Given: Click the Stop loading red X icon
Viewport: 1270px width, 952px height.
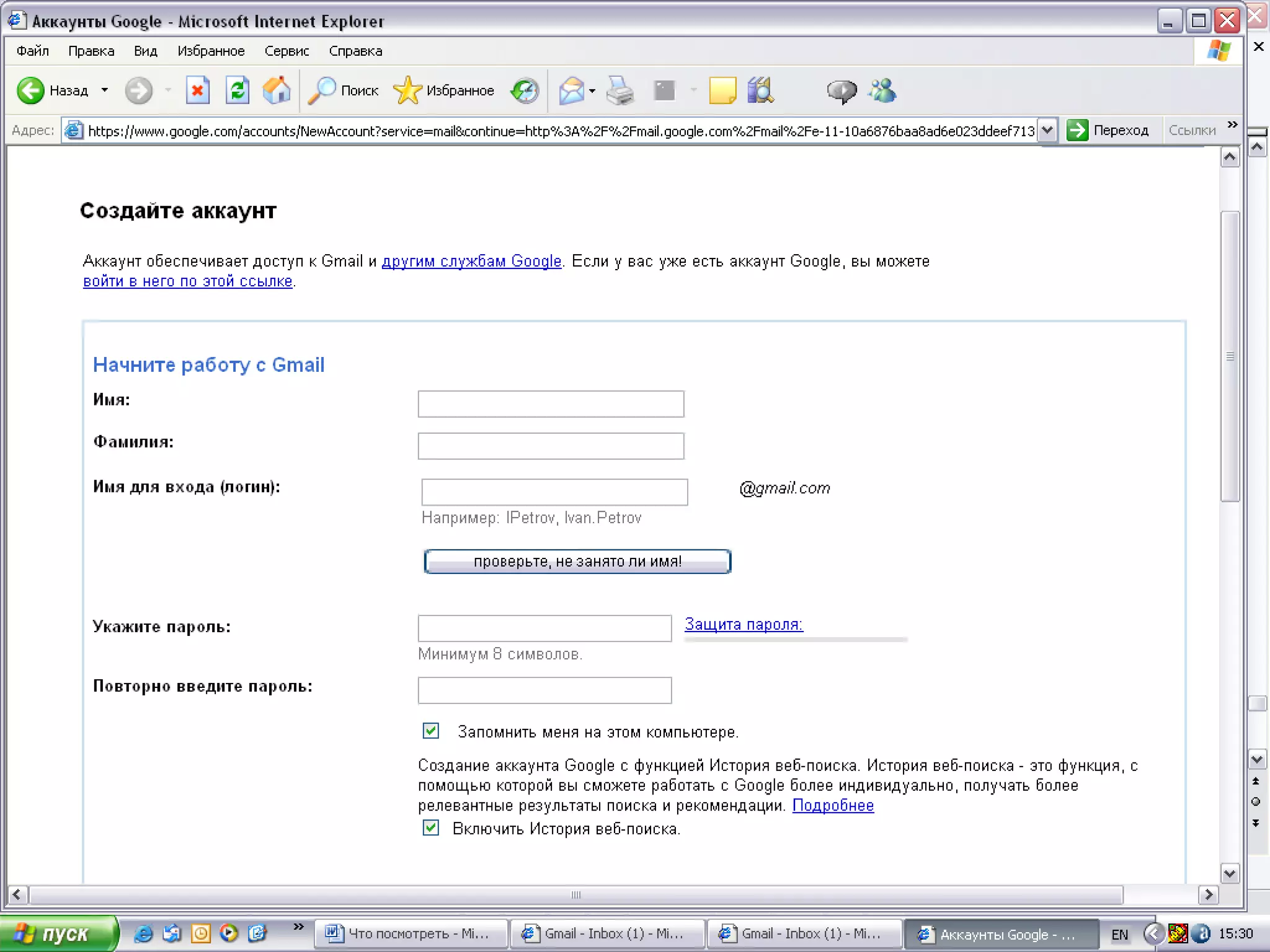Looking at the screenshot, I should [x=197, y=91].
